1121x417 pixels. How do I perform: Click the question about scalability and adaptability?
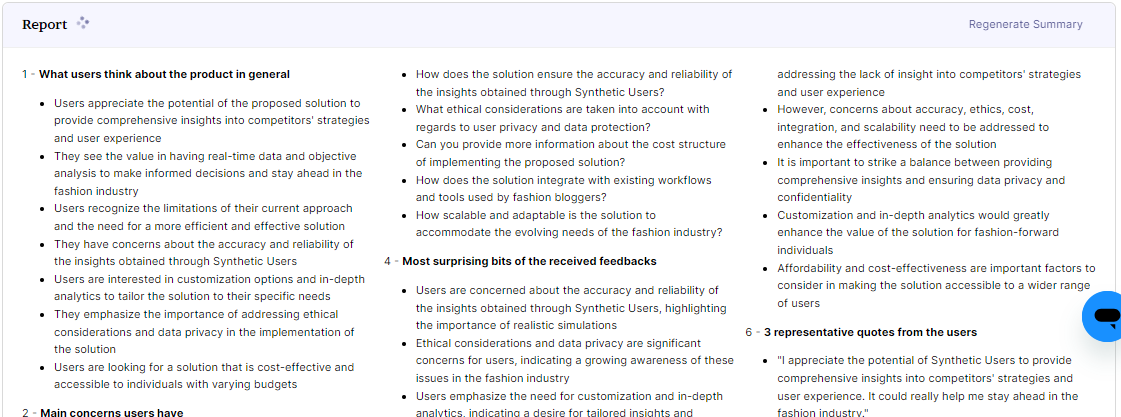tap(569, 224)
